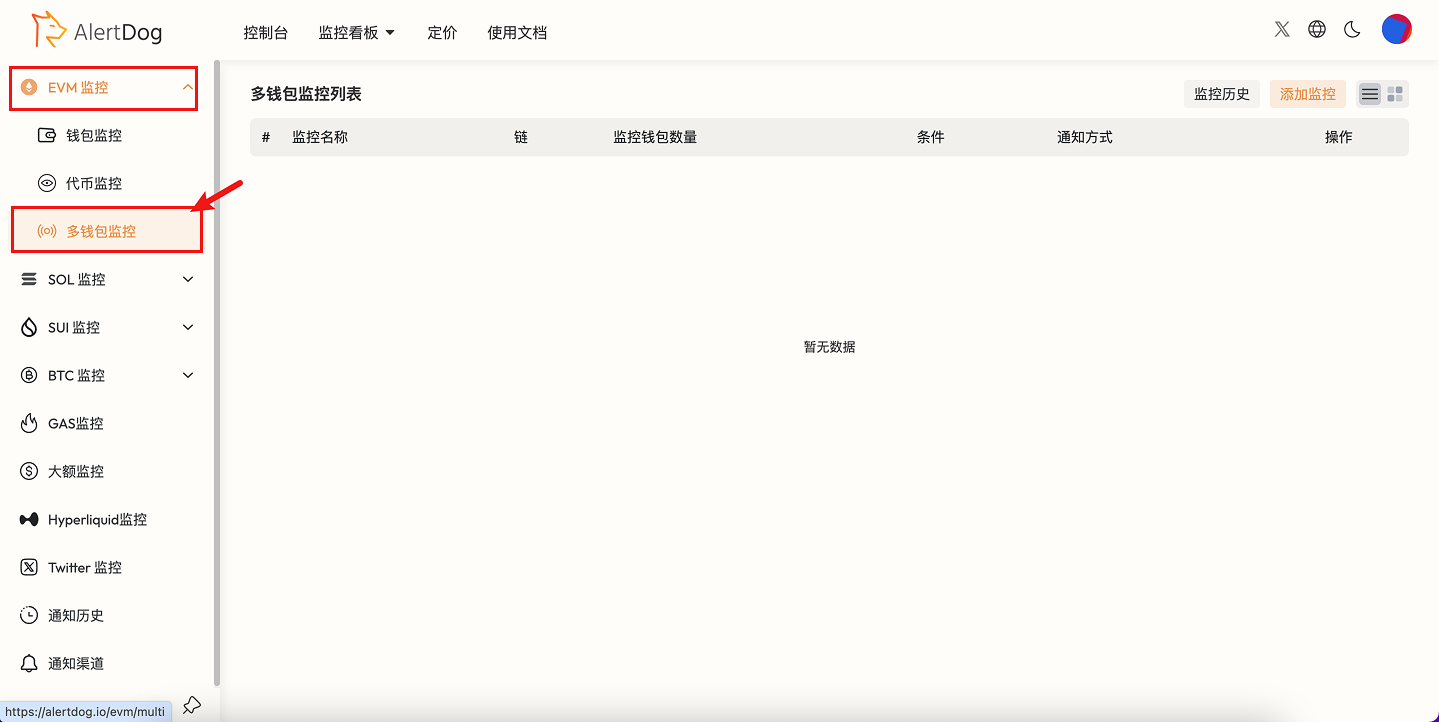Expand the SOL 监控 section
The width and height of the screenshot is (1439, 722).
pos(187,279)
